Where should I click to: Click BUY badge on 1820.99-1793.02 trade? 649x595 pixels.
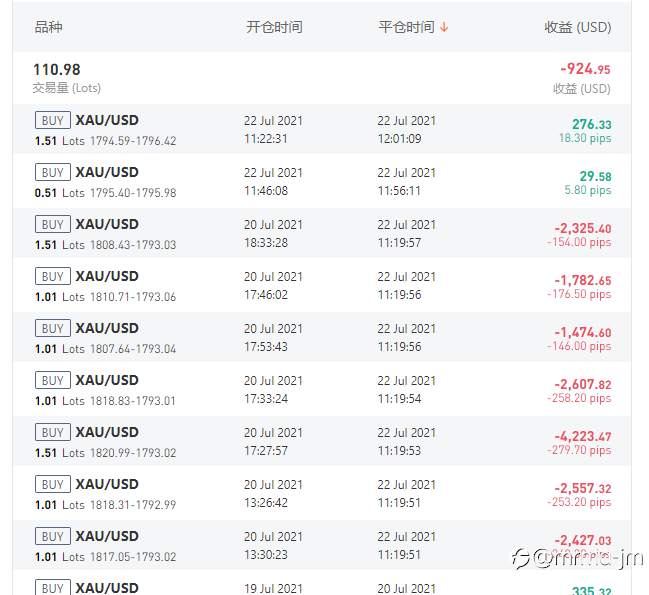click(53, 432)
